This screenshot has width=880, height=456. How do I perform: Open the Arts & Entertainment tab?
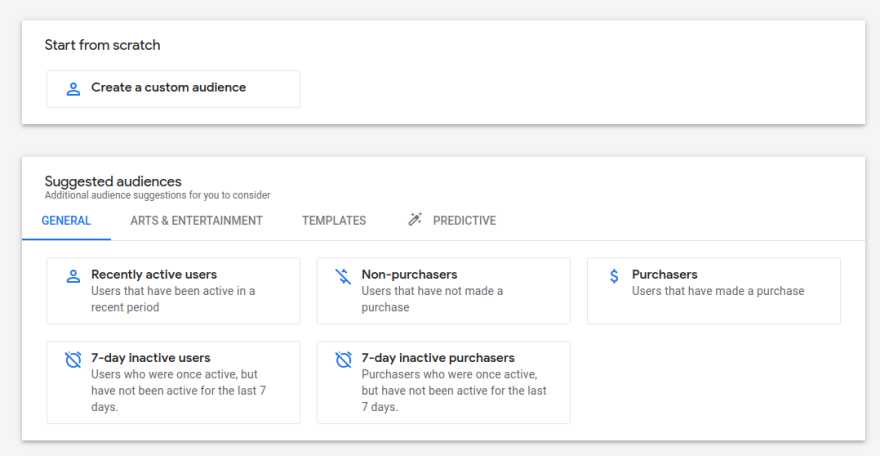[x=196, y=220]
